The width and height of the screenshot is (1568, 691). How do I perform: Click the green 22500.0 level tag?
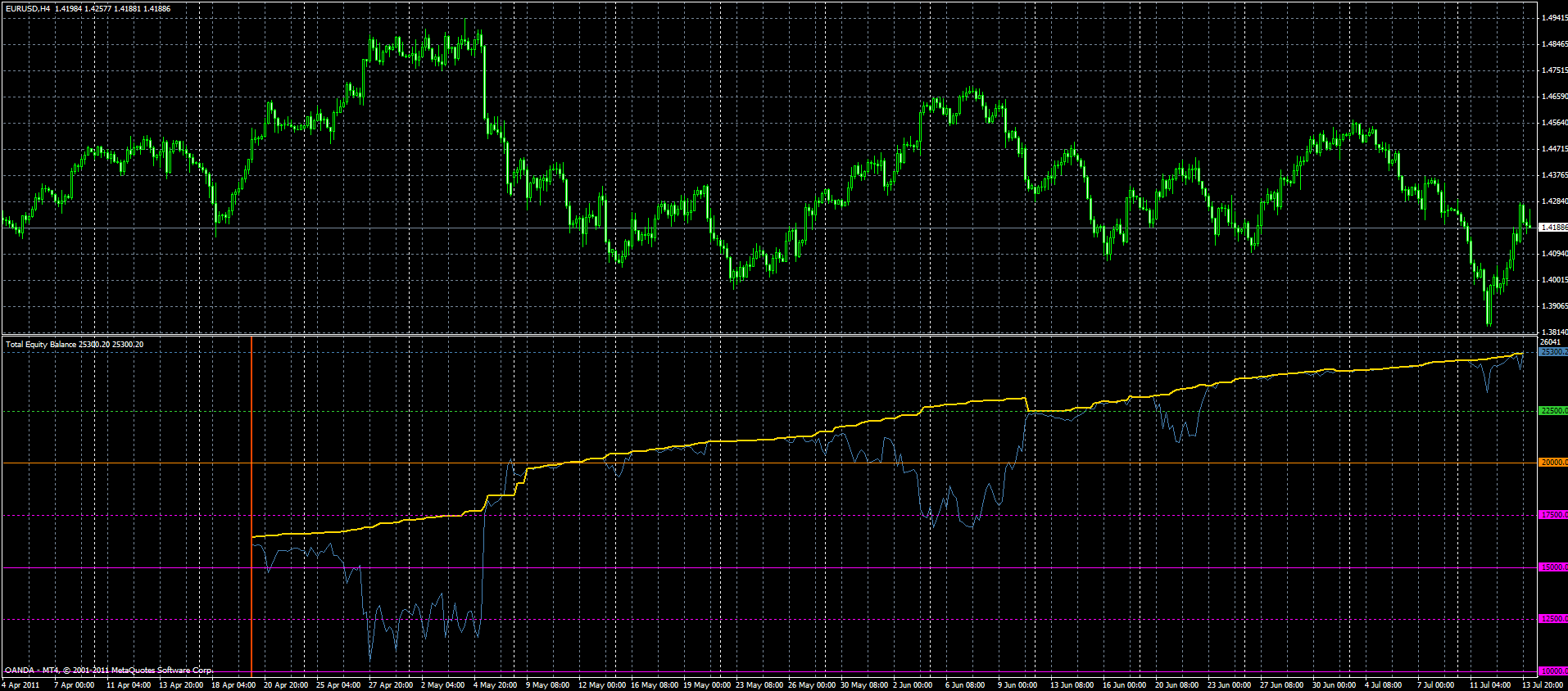tap(1554, 410)
